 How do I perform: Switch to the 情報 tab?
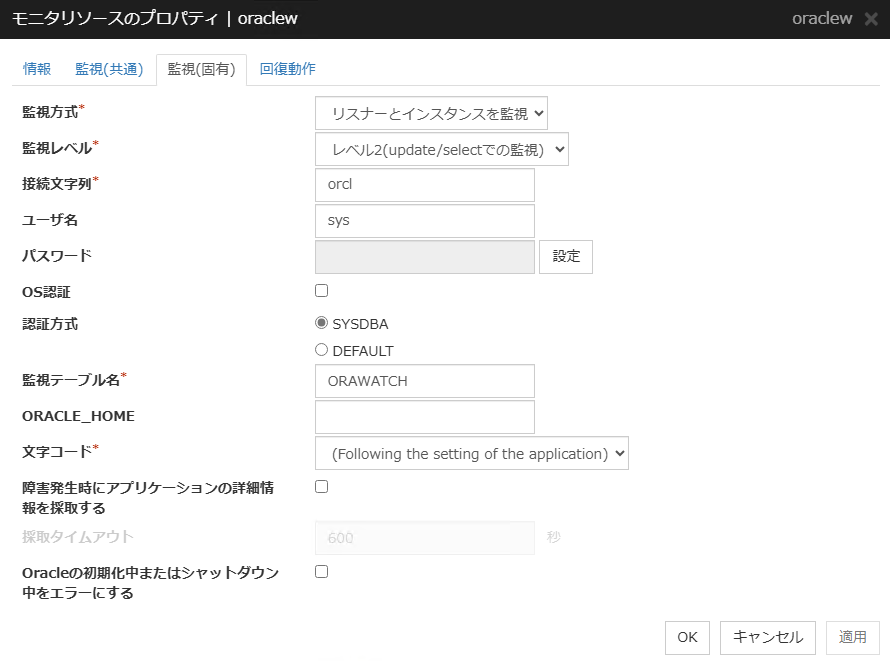coord(37,69)
